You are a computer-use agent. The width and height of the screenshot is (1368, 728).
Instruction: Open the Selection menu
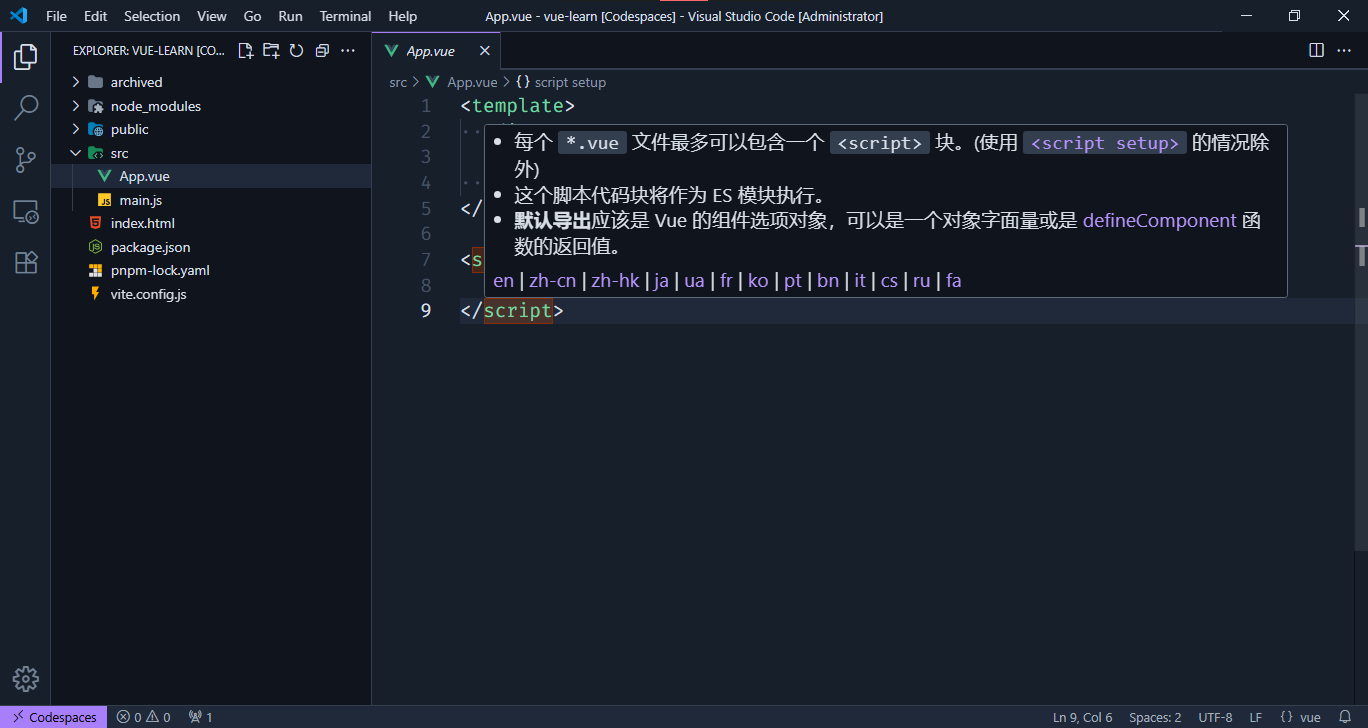152,16
